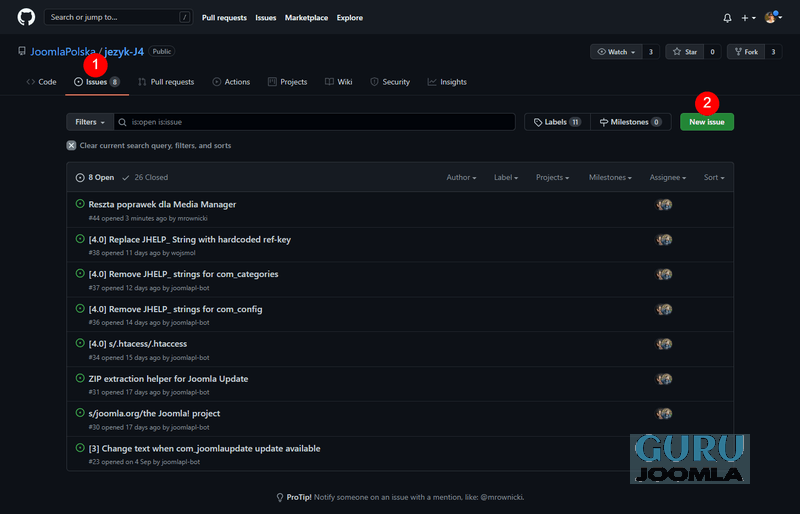Expand the Projects filter dropdown
Screen dimensions: 800x514
pyautogui.click(x=552, y=178)
